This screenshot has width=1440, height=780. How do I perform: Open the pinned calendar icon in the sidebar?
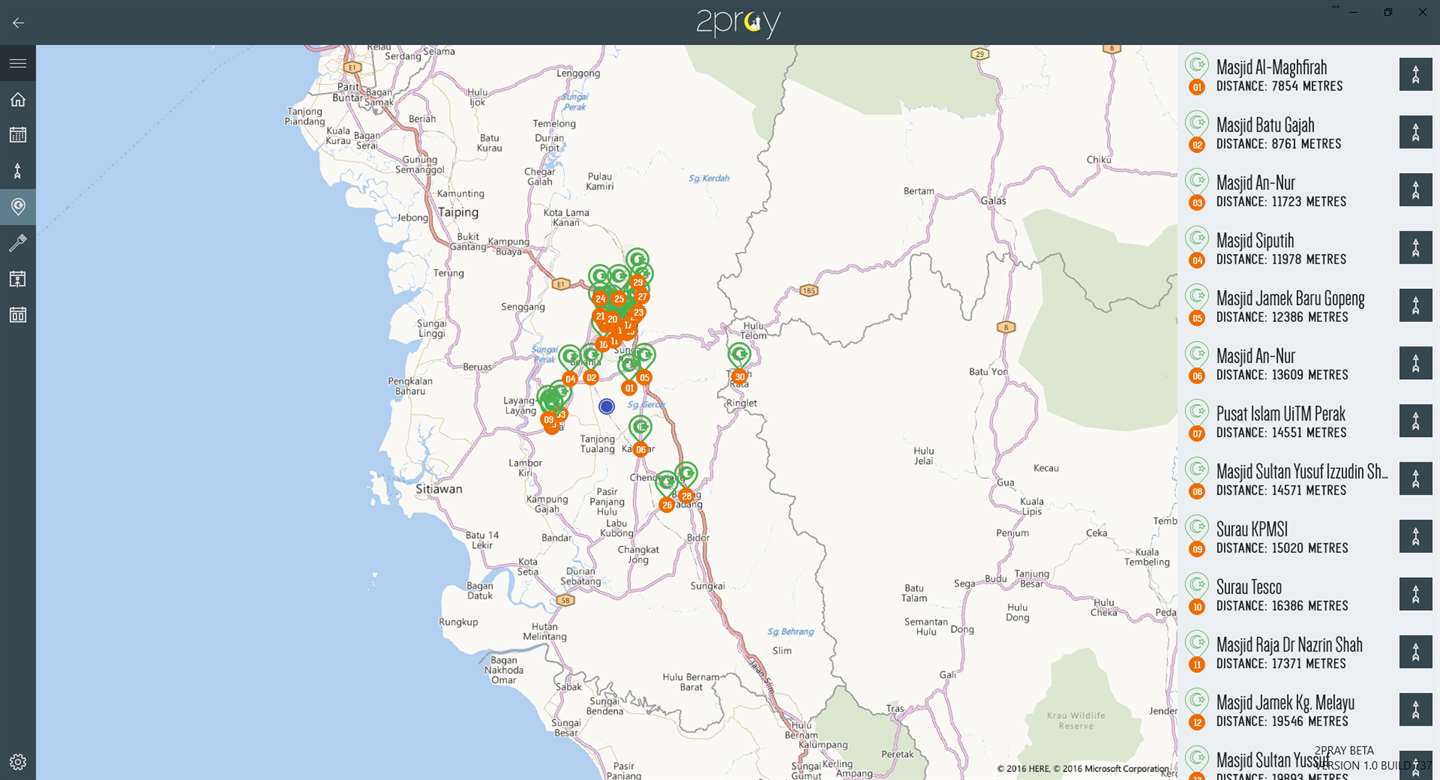[18, 279]
